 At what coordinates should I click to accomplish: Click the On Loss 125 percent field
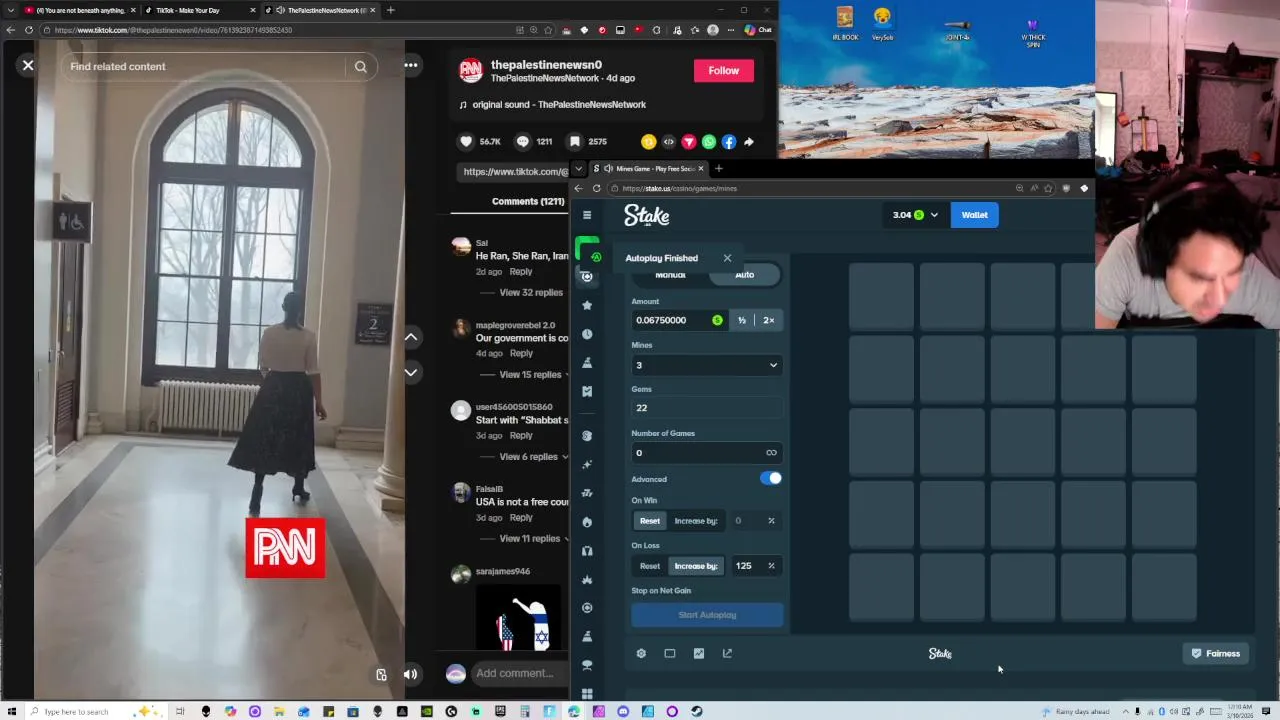click(755, 566)
